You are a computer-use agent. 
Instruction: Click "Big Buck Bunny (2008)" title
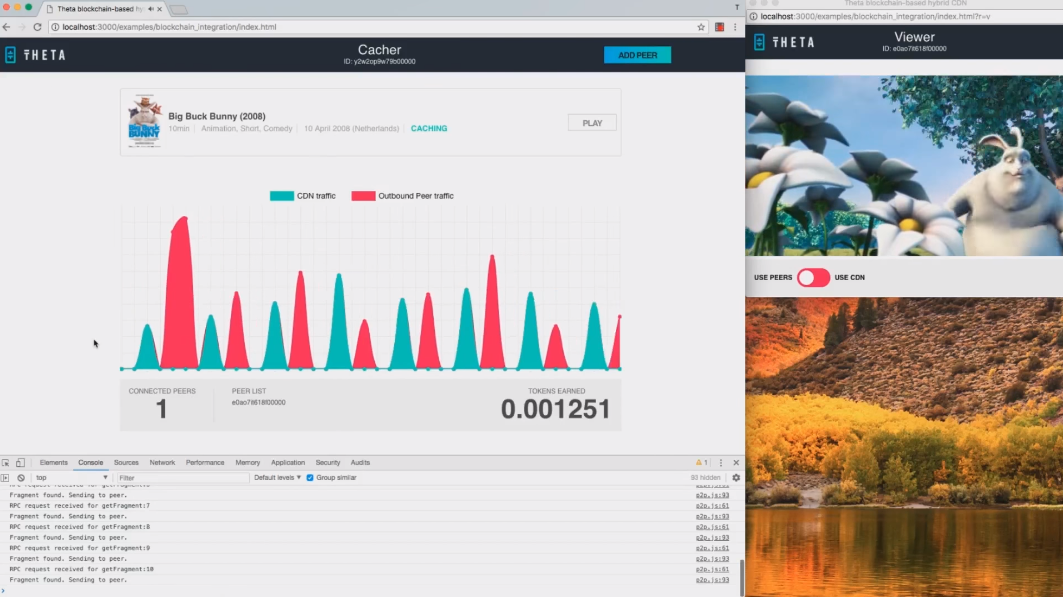(x=217, y=117)
